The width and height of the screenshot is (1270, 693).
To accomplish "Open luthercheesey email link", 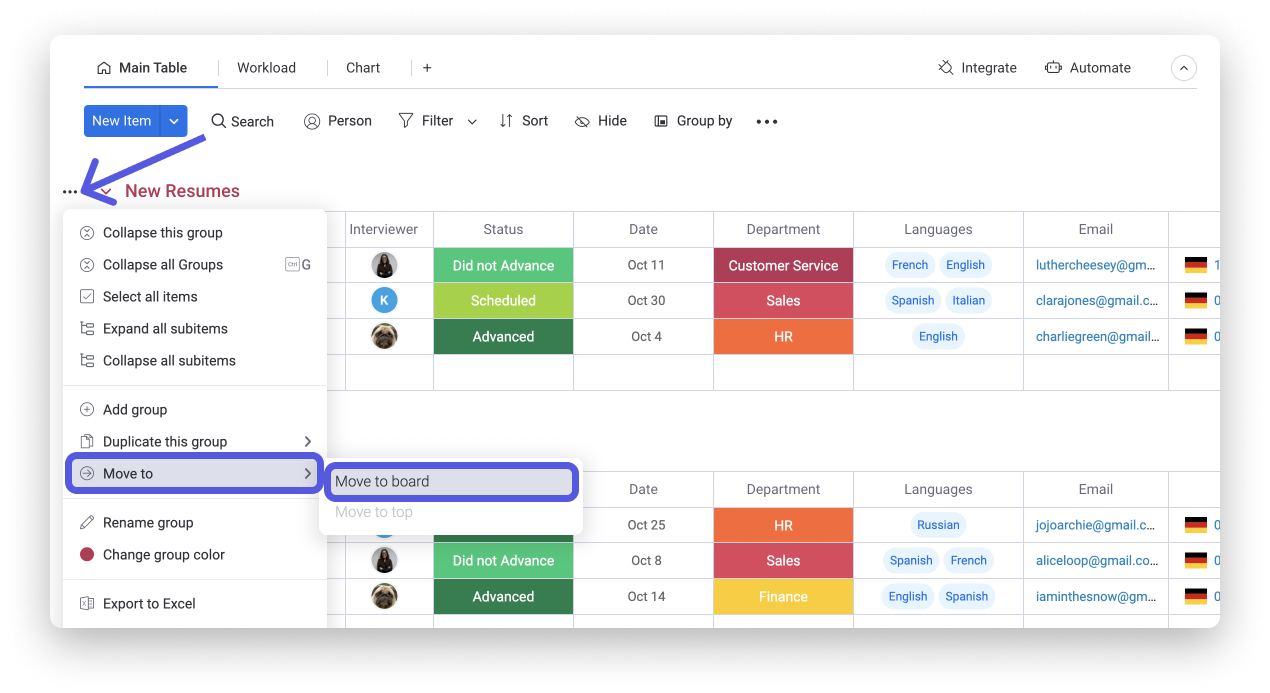I will 1095,265.
